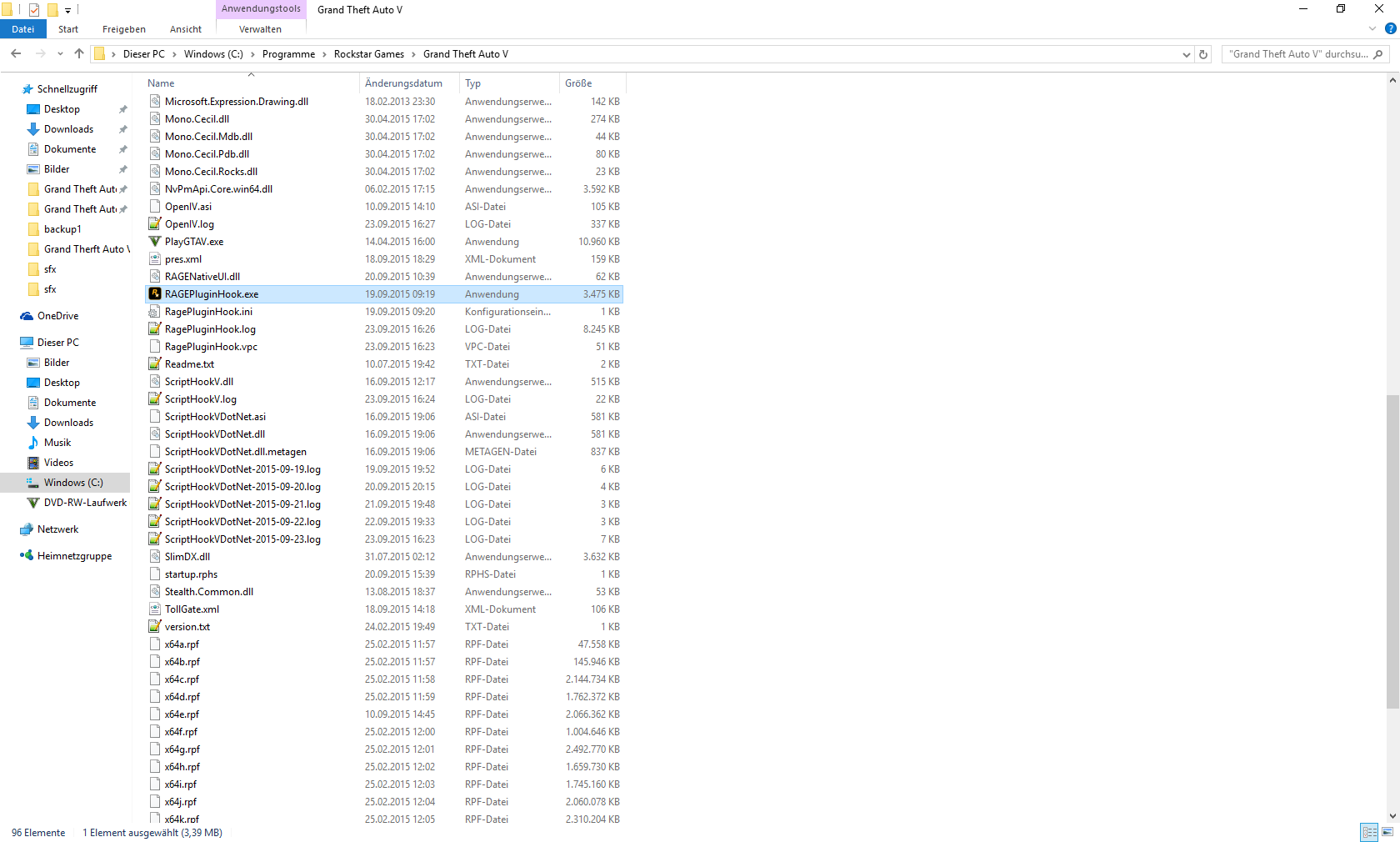Click the scrollbar down arrow
The height and width of the screenshot is (842, 1400).
click(1392, 816)
